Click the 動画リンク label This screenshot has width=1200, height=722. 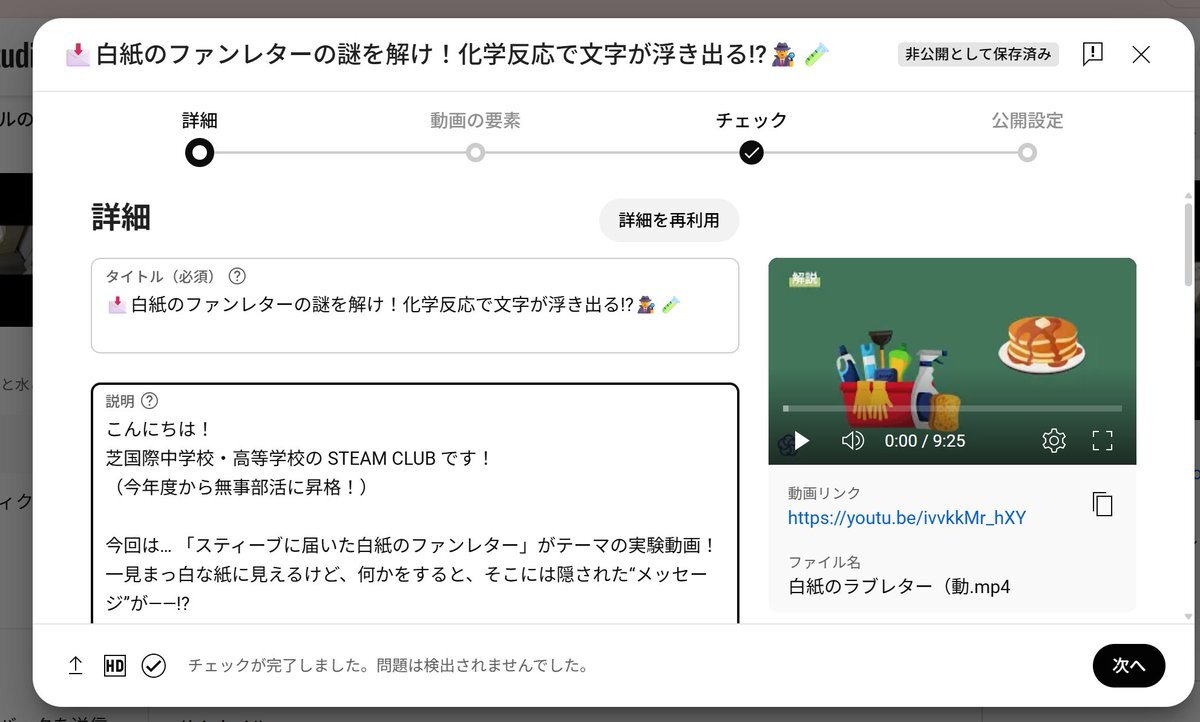(x=824, y=493)
